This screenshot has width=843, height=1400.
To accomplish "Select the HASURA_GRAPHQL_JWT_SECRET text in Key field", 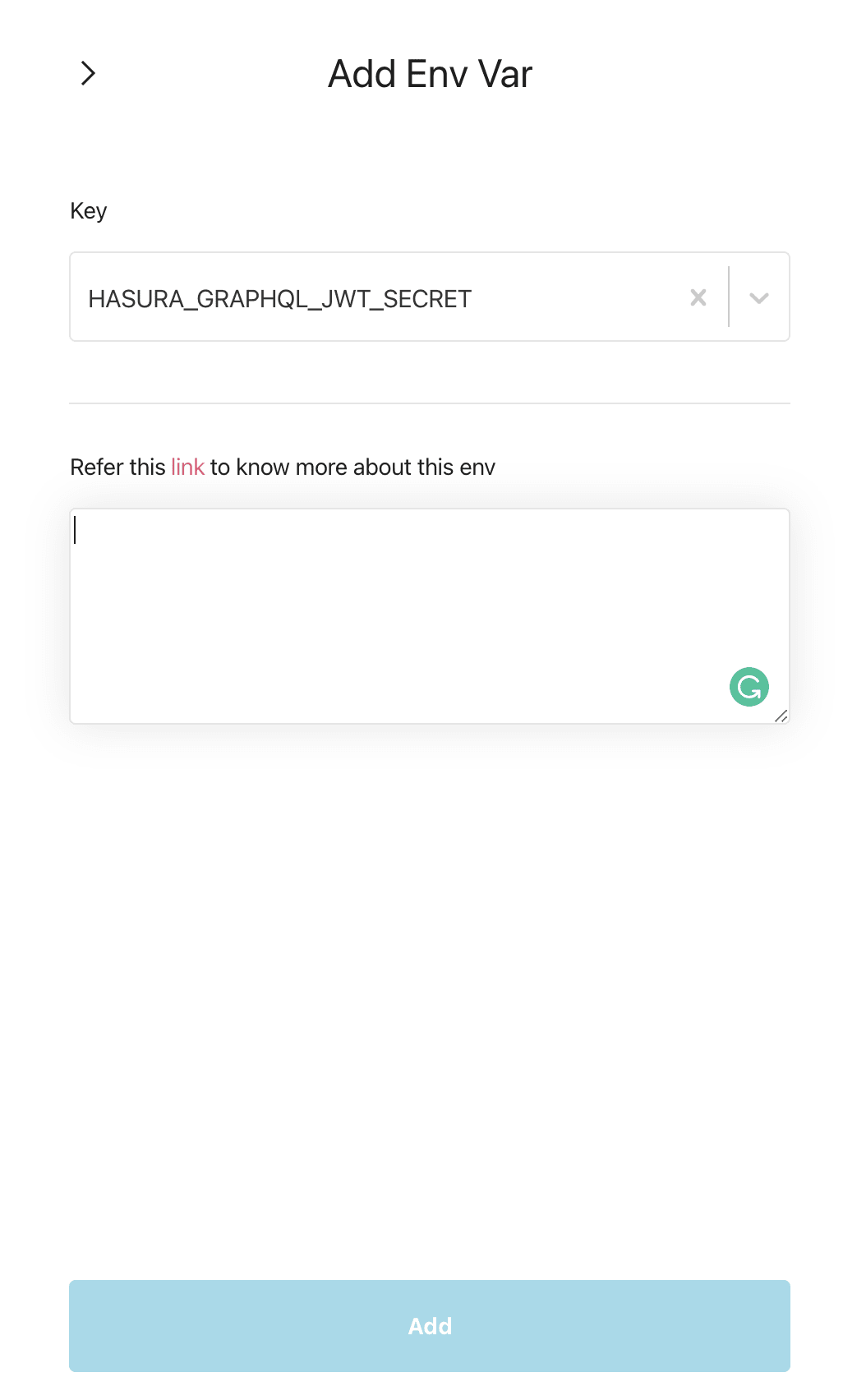I will [280, 299].
